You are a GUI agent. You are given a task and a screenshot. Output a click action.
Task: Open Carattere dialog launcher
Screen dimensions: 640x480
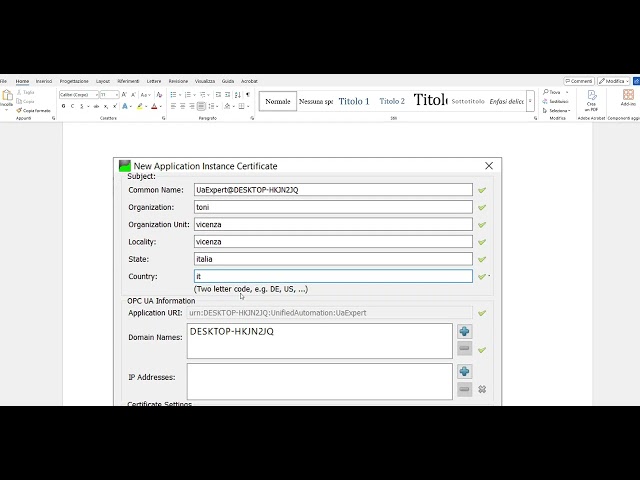pos(164,118)
